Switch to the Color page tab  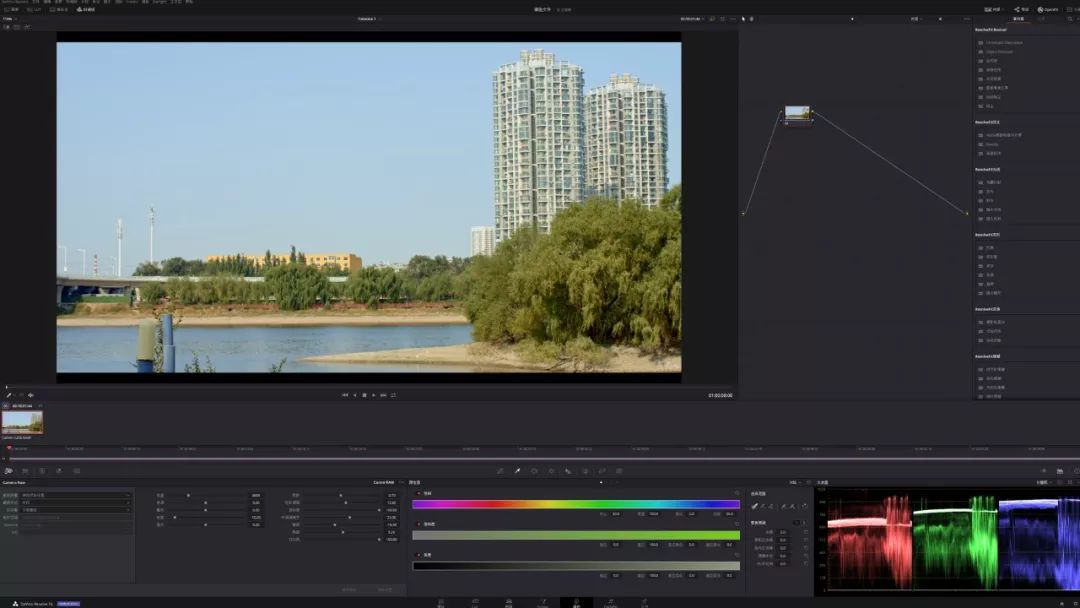pos(576,603)
